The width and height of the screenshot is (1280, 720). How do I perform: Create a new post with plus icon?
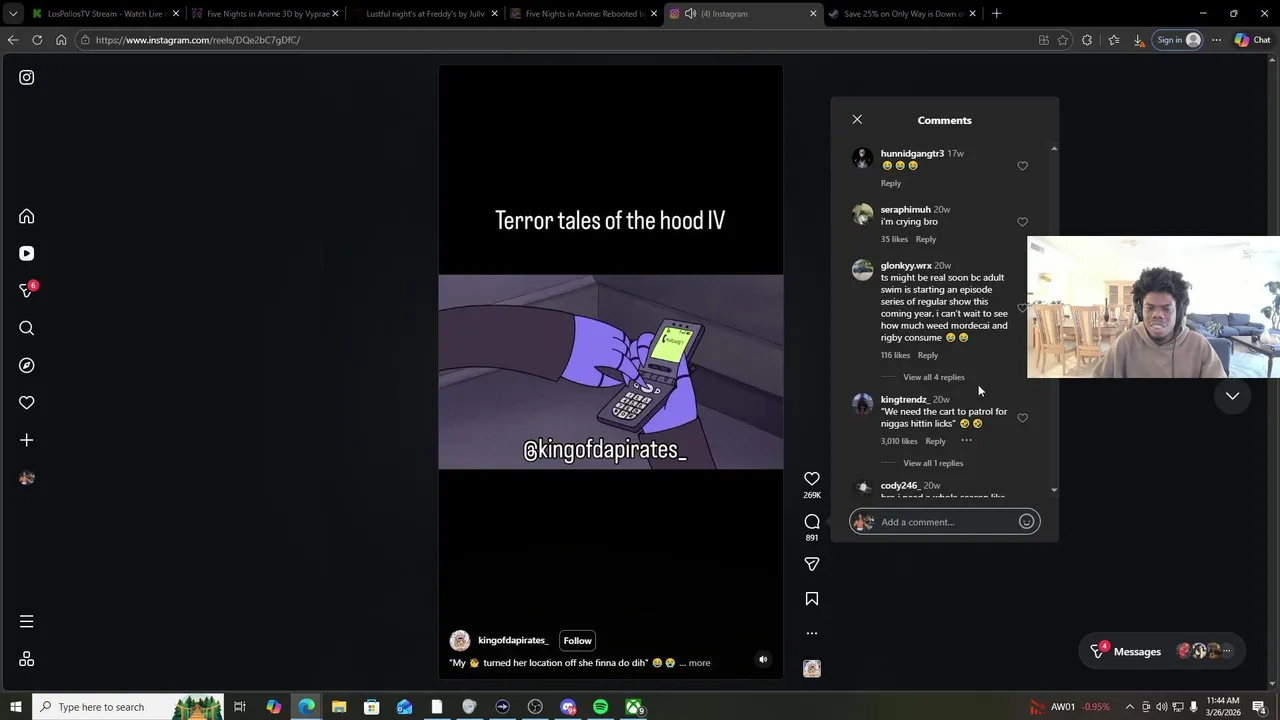[27, 440]
